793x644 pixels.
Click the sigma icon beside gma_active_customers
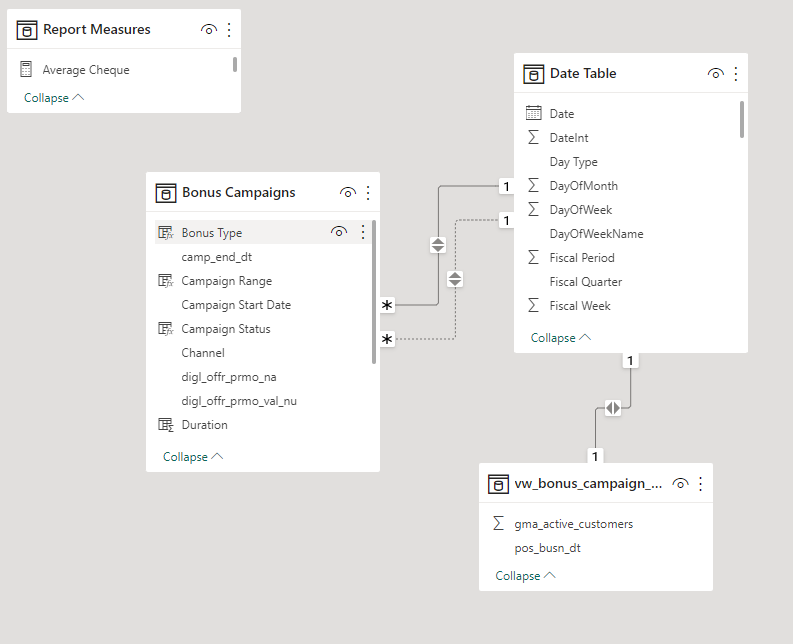click(x=498, y=523)
